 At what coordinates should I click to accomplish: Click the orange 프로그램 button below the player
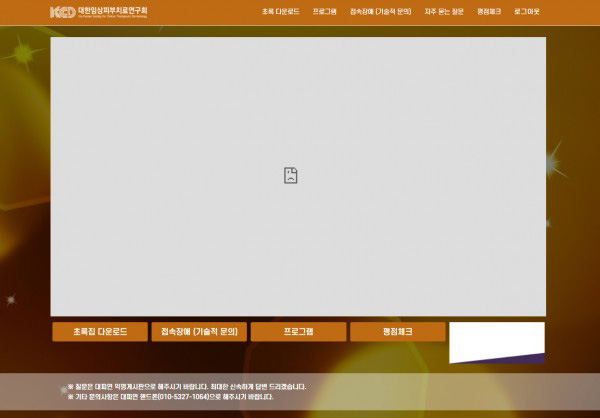coord(298,331)
